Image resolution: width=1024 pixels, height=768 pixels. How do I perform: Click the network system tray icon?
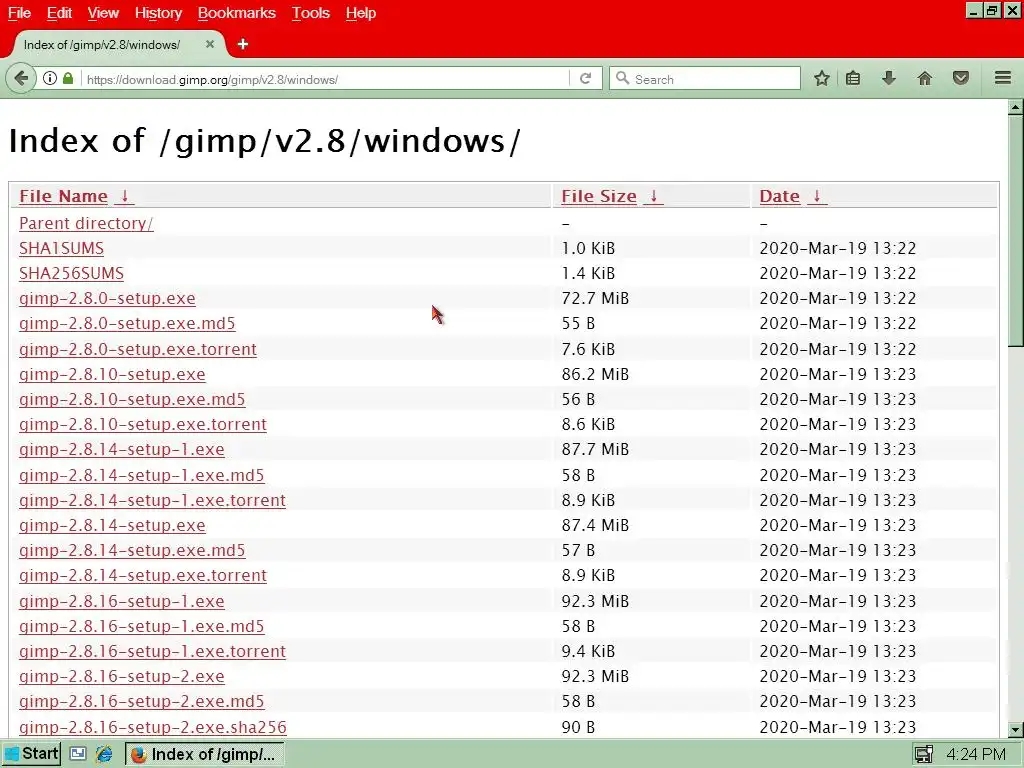pos(923,754)
